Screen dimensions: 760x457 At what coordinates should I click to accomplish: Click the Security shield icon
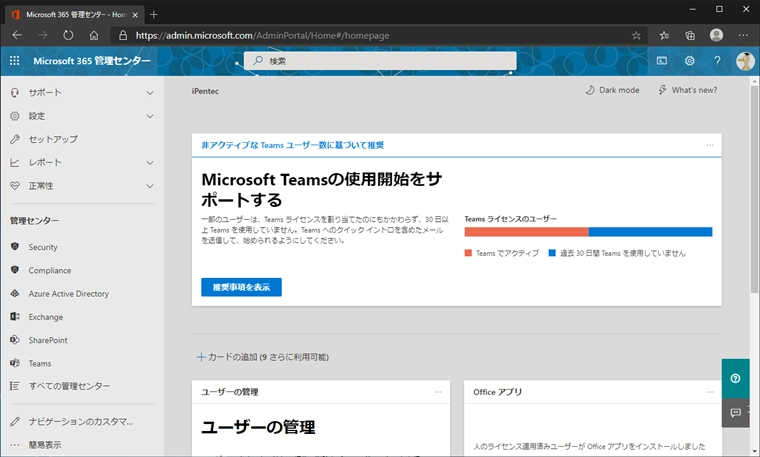pyautogui.click(x=15, y=247)
